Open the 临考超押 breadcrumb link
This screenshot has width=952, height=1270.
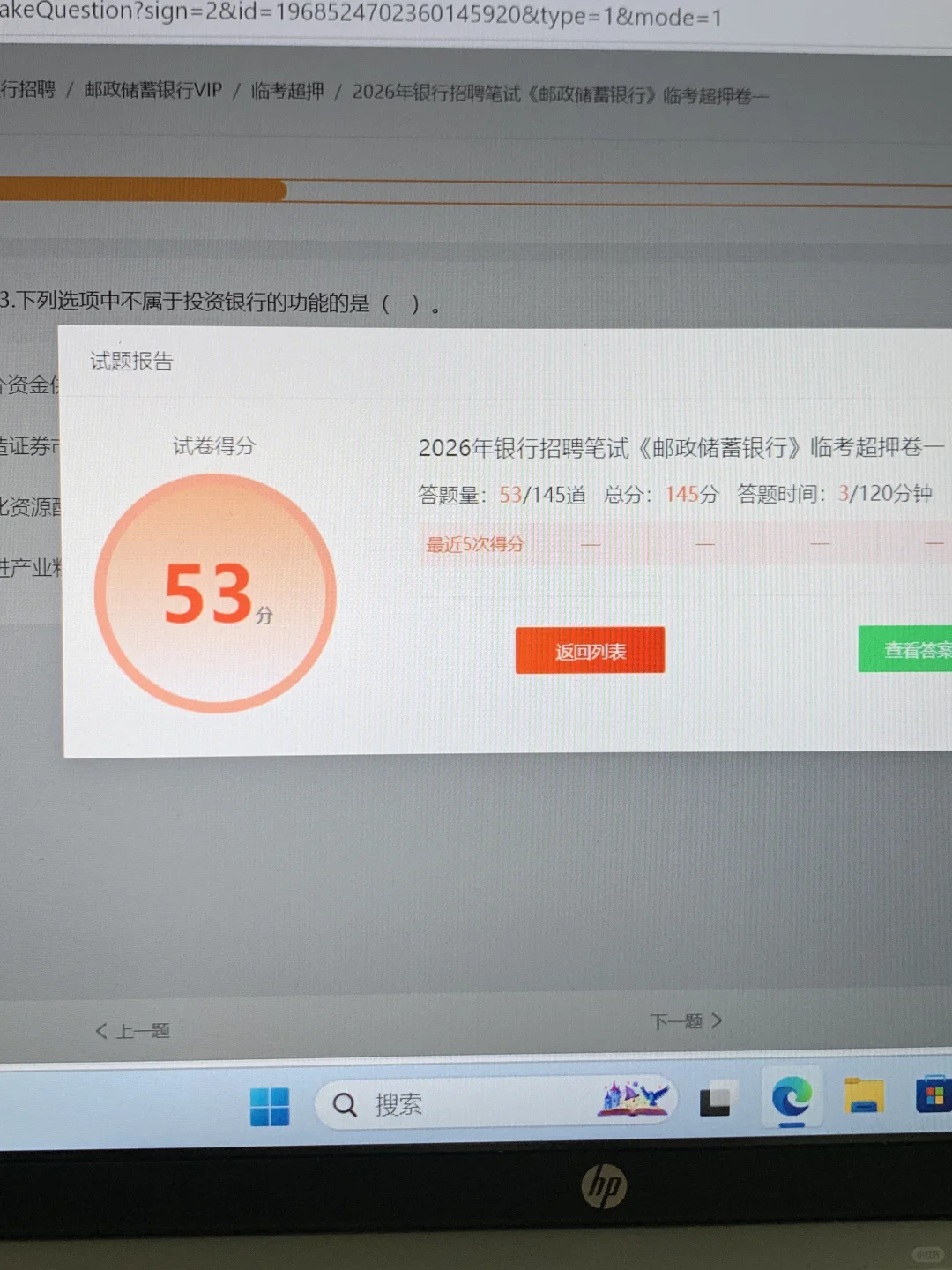pyautogui.click(x=287, y=91)
